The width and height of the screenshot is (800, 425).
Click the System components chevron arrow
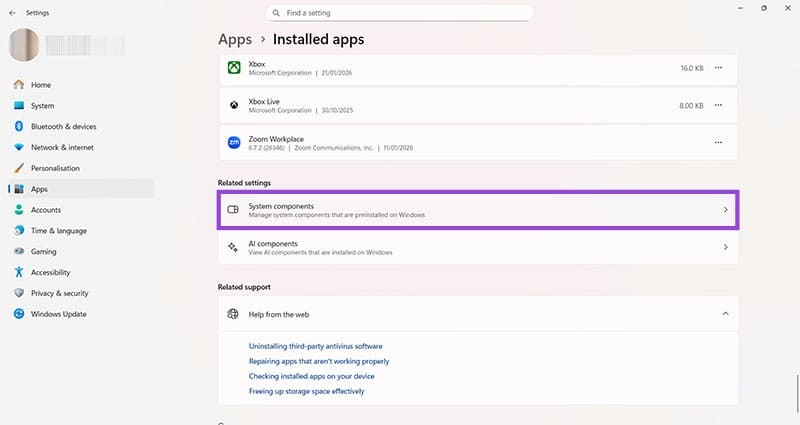[726, 210]
